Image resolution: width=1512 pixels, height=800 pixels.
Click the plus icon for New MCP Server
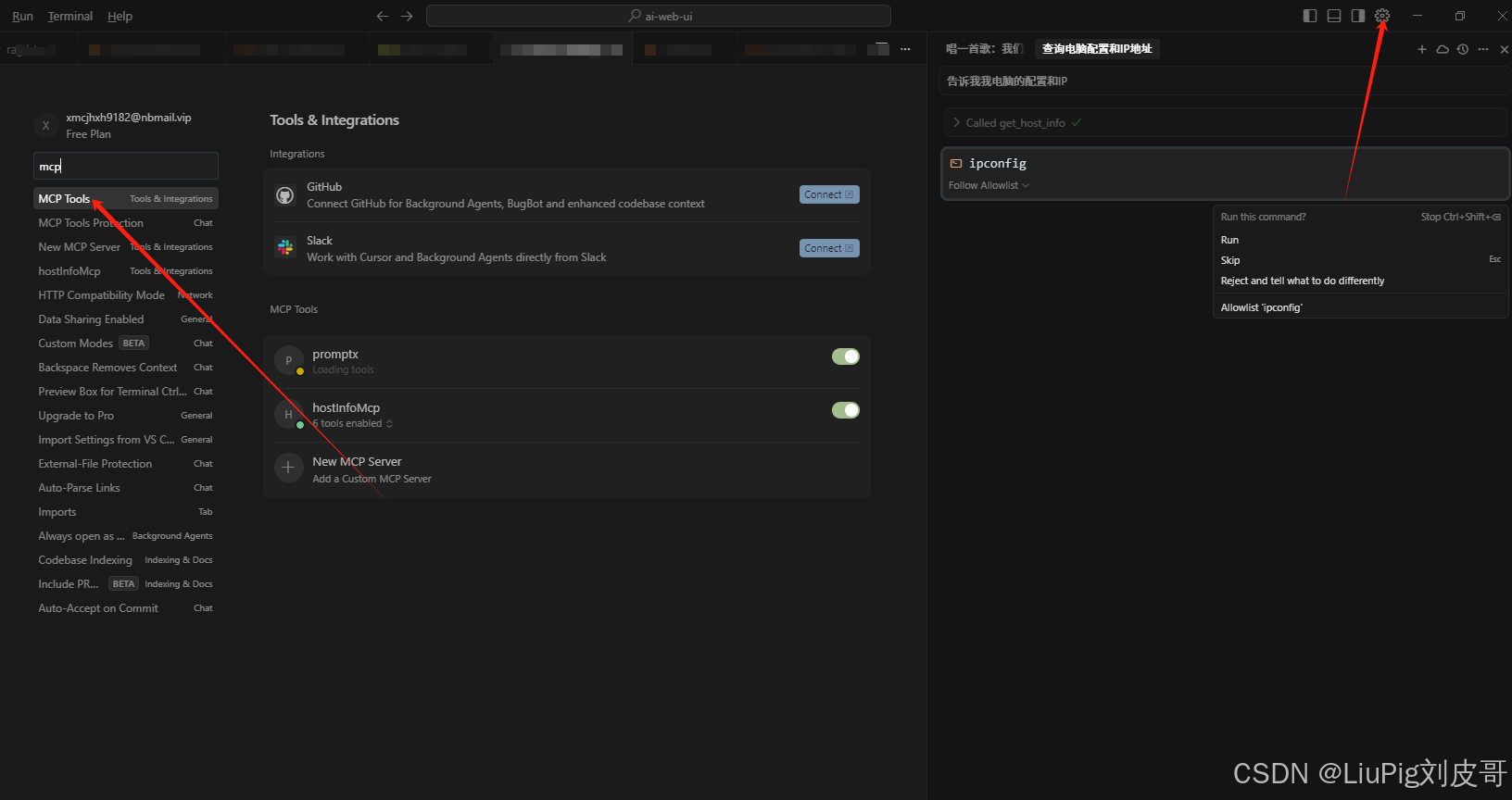[289, 468]
